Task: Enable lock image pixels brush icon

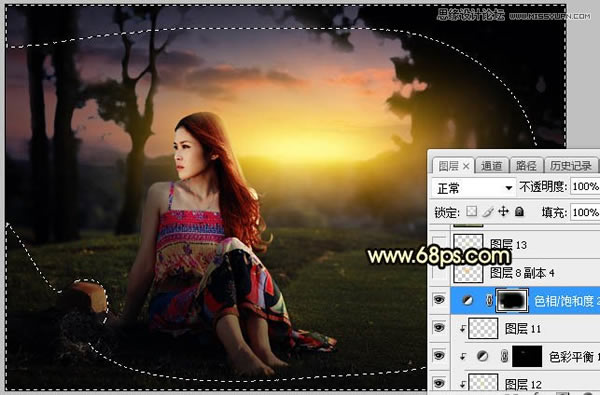Action: click(x=488, y=212)
